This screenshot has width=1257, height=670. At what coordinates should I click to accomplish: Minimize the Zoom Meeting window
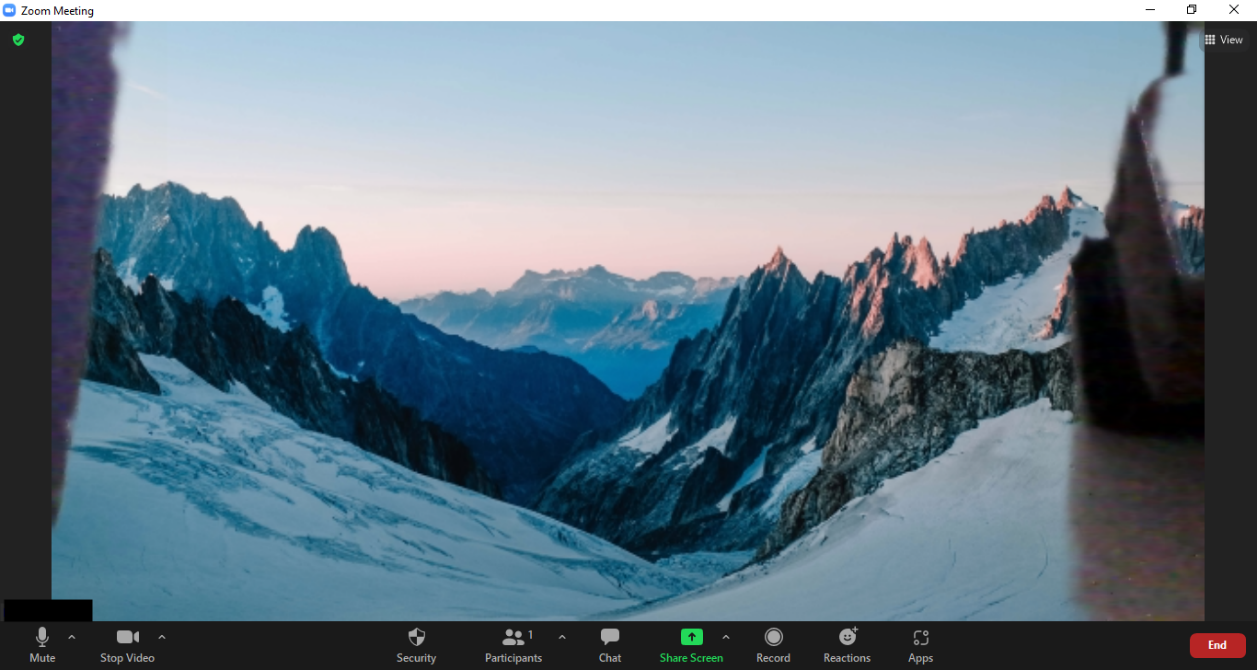point(1150,10)
